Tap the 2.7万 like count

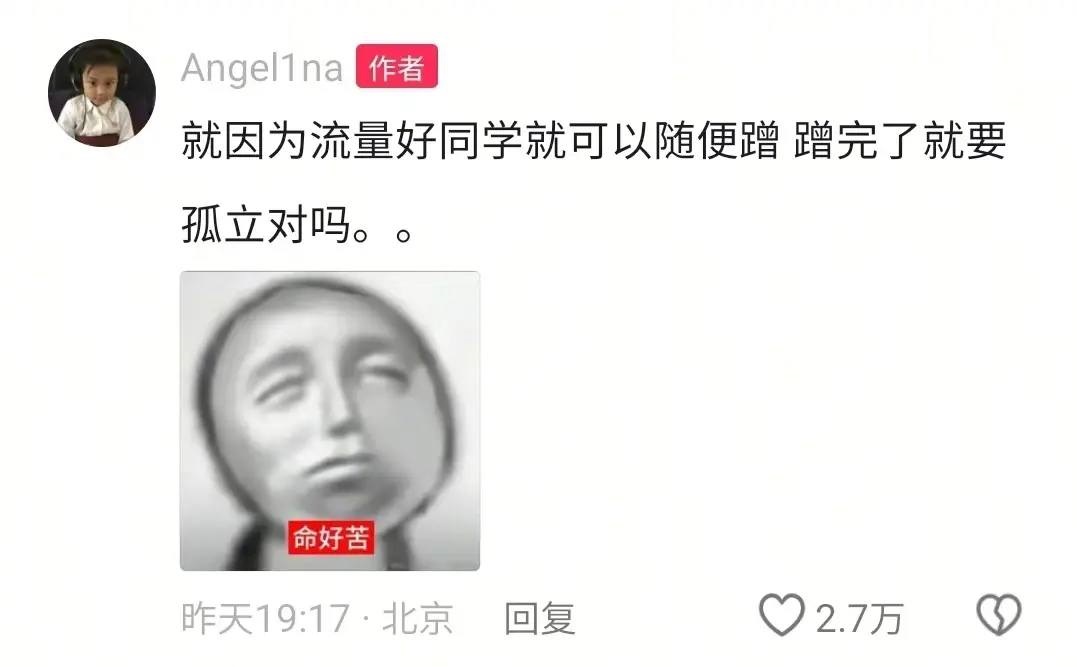[859, 618]
